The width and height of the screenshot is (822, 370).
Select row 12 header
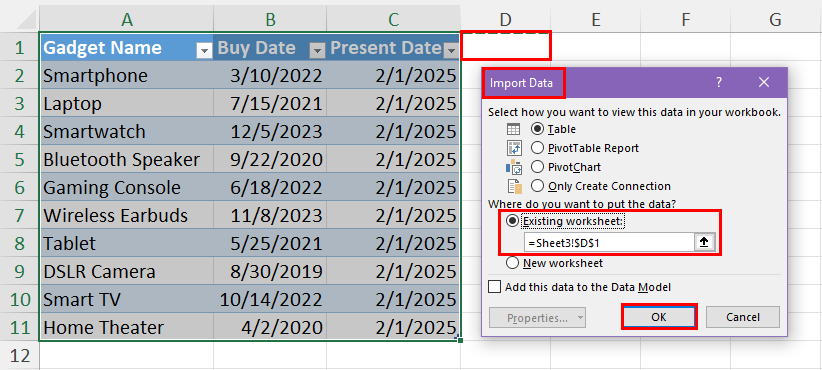click(19, 356)
